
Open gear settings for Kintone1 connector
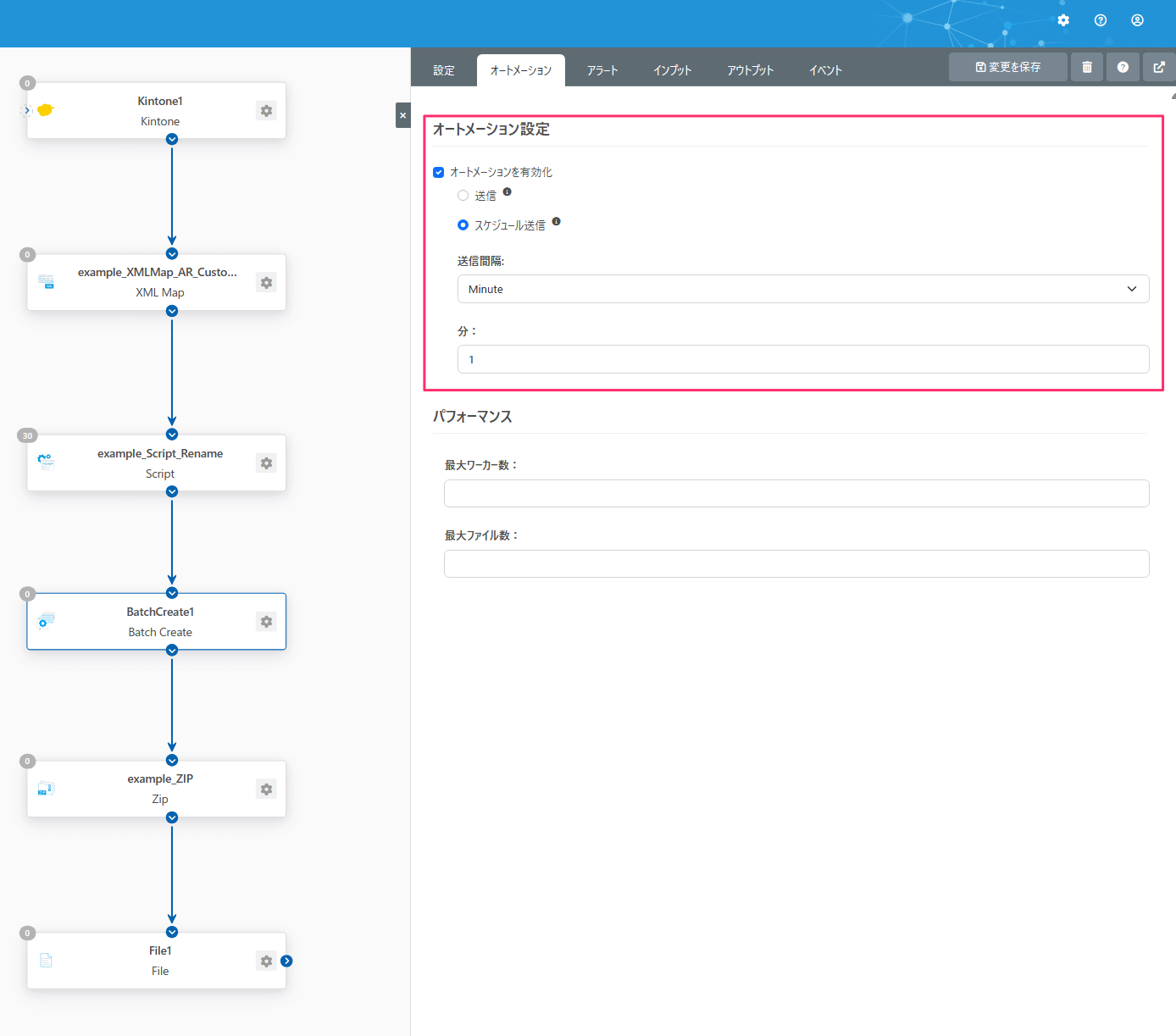point(267,111)
